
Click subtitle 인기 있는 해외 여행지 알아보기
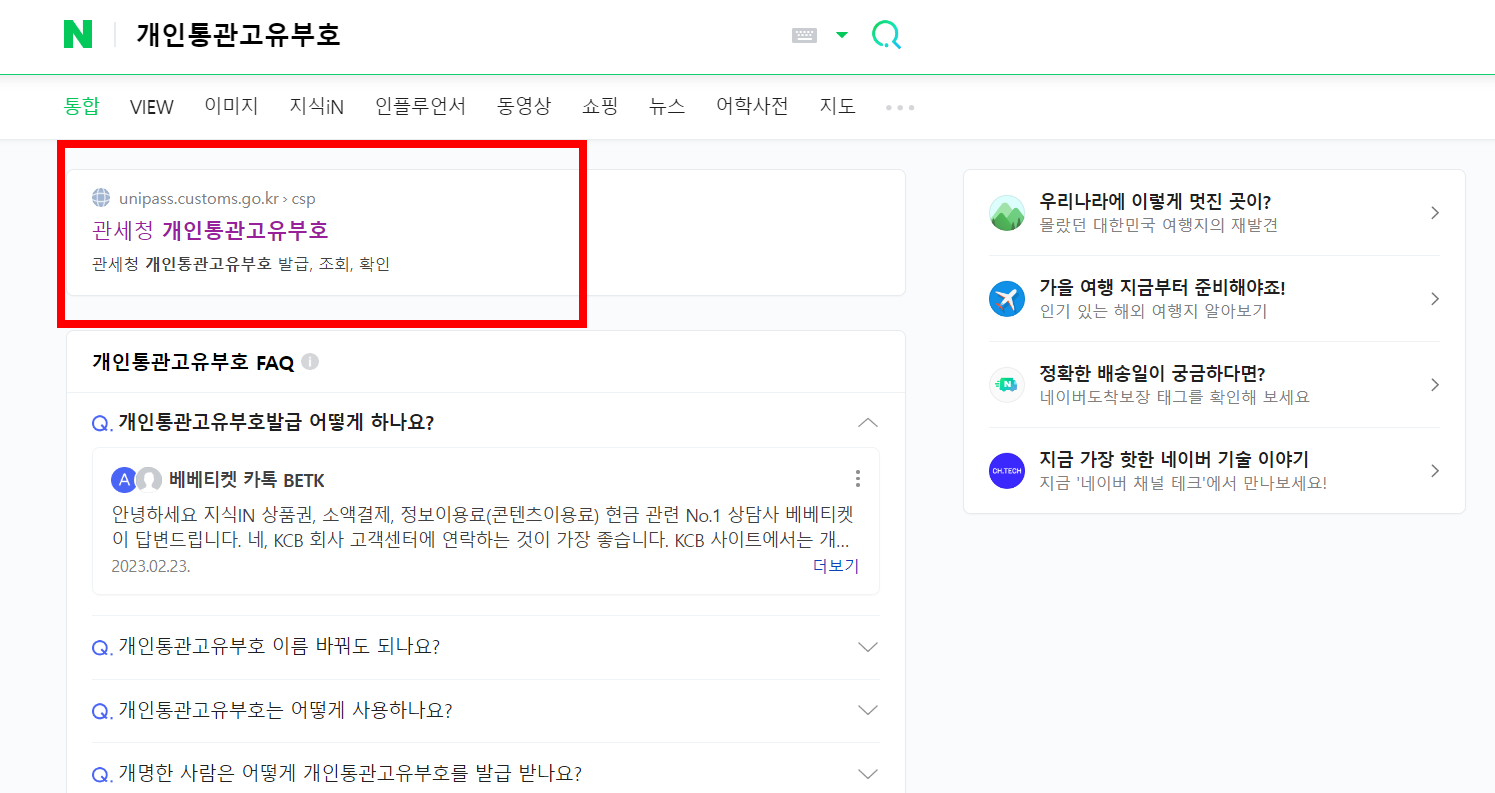tap(1153, 311)
